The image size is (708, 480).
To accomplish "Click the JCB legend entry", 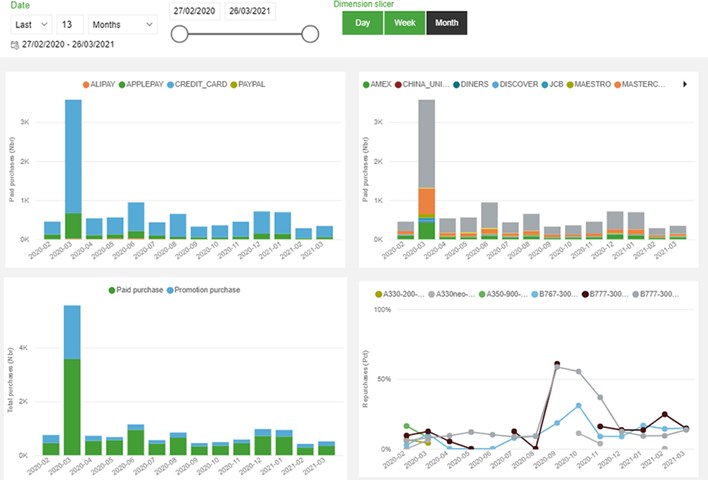I will (x=552, y=84).
